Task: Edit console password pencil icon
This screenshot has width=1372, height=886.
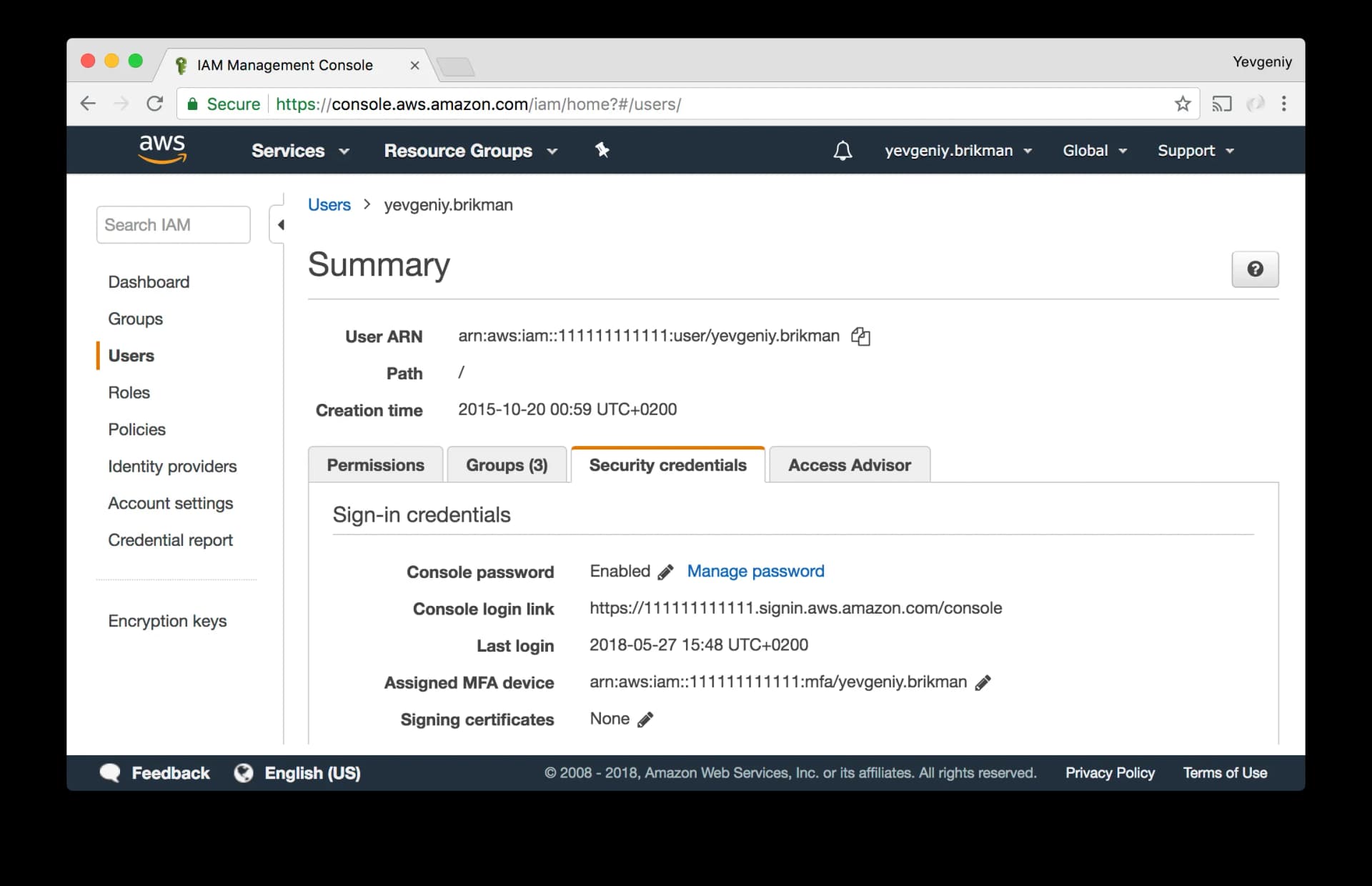Action: click(665, 572)
